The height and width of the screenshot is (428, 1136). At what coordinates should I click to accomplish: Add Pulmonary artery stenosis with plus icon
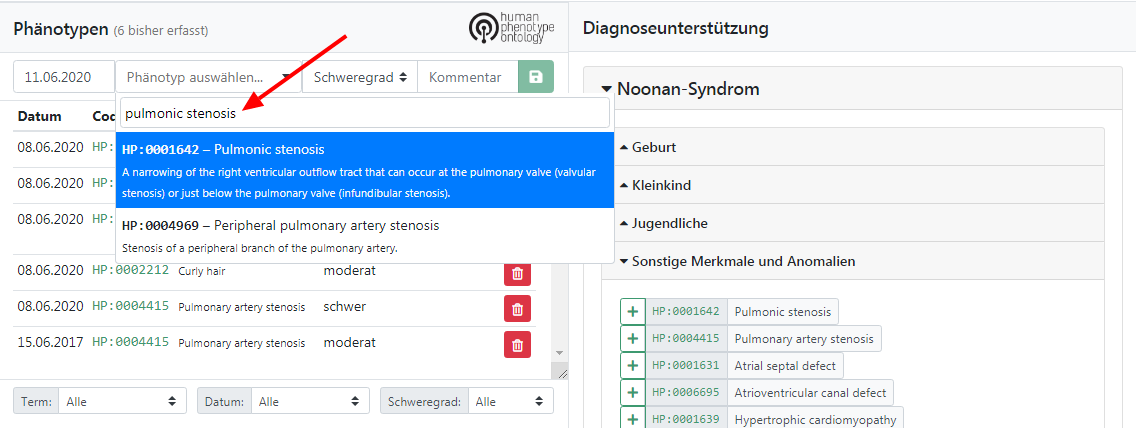click(632, 338)
